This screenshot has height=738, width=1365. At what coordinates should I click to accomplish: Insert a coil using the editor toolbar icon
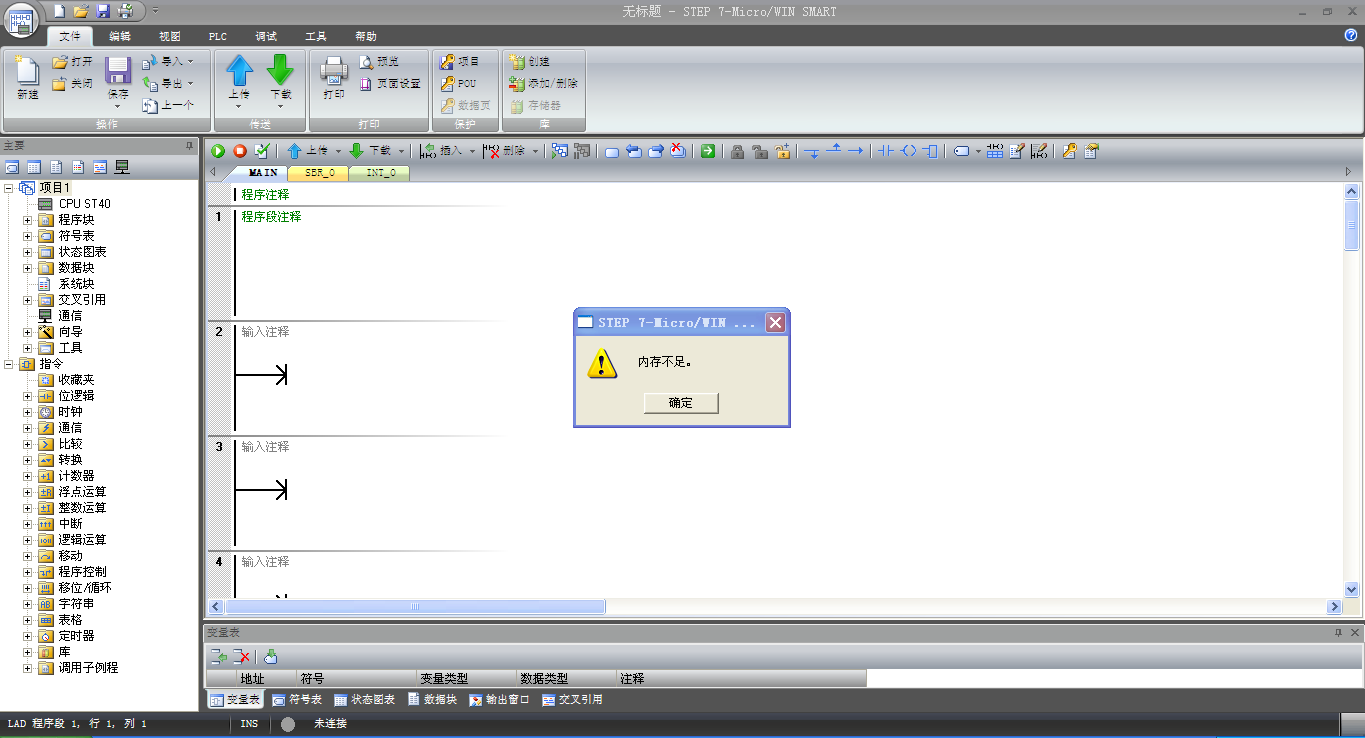[x=908, y=151]
